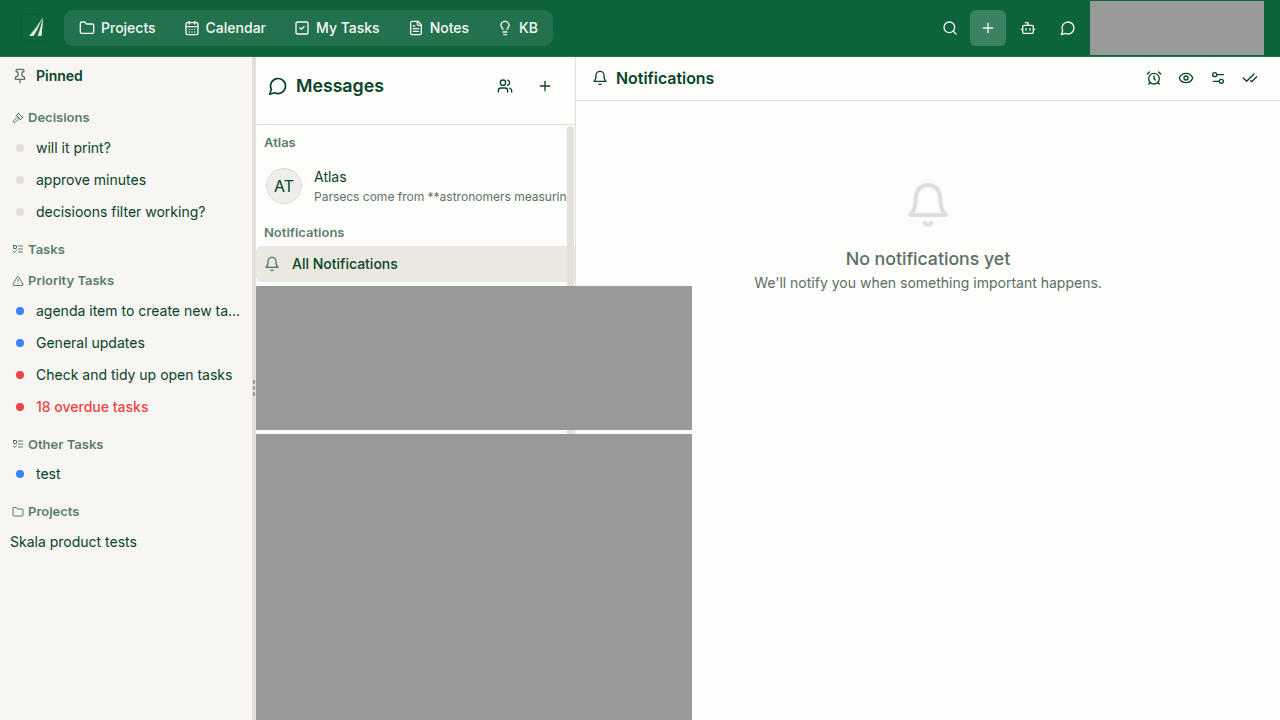Go to My Tasks
This screenshot has width=1280, height=720.
pos(337,28)
